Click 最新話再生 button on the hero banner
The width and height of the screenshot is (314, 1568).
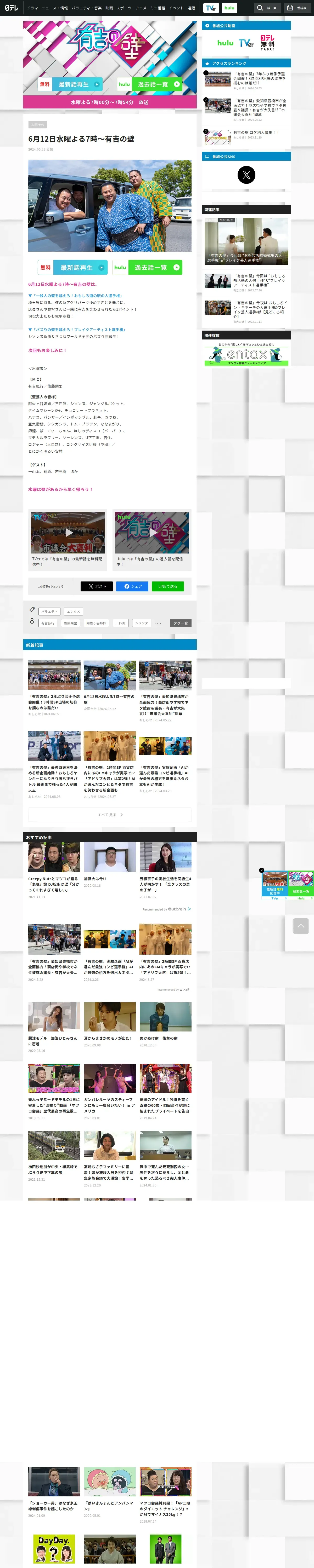pyautogui.click(x=70, y=84)
